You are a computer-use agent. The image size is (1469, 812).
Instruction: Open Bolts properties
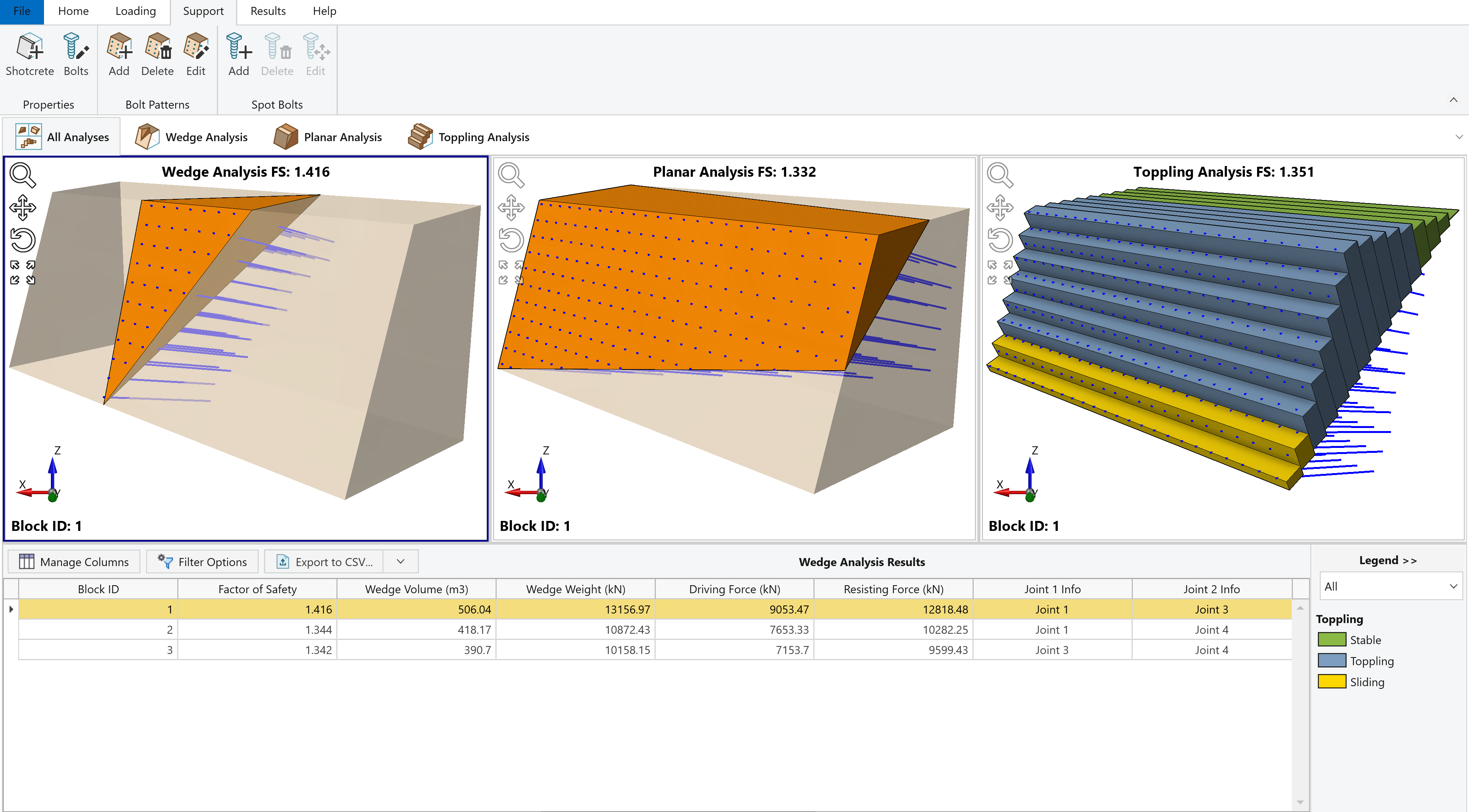(x=76, y=54)
